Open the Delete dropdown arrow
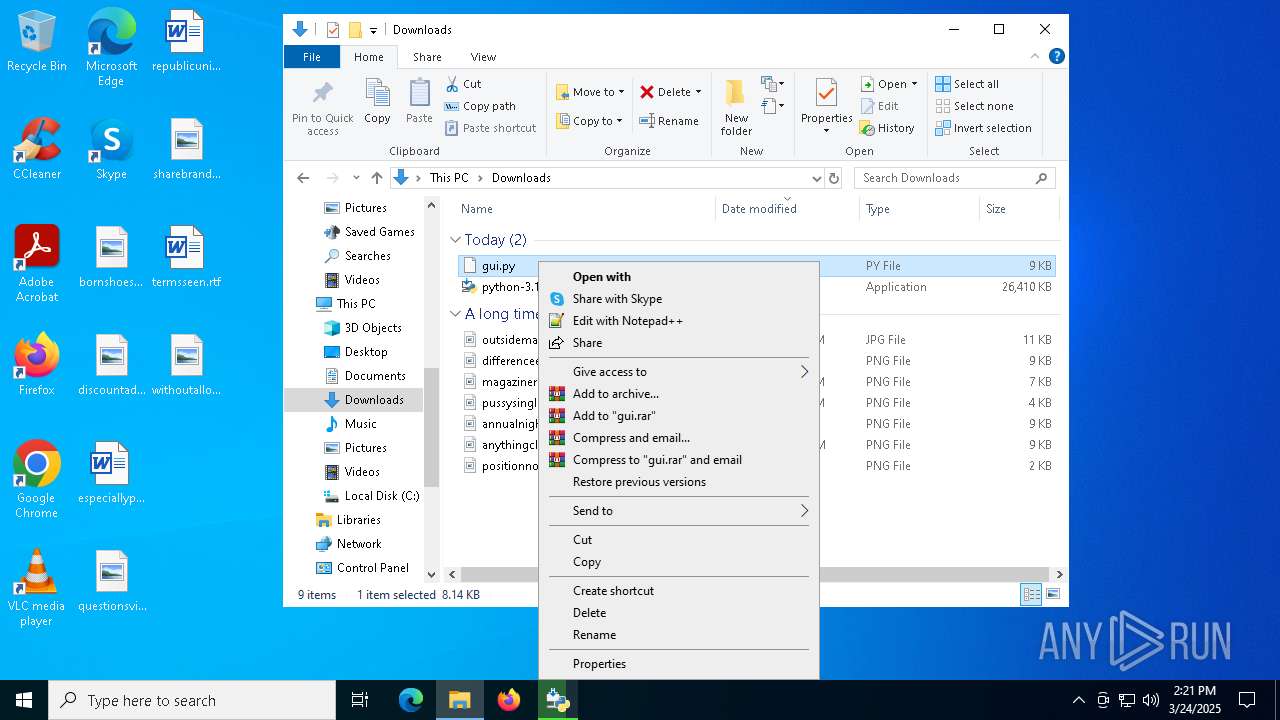1280x720 pixels. pos(698,92)
